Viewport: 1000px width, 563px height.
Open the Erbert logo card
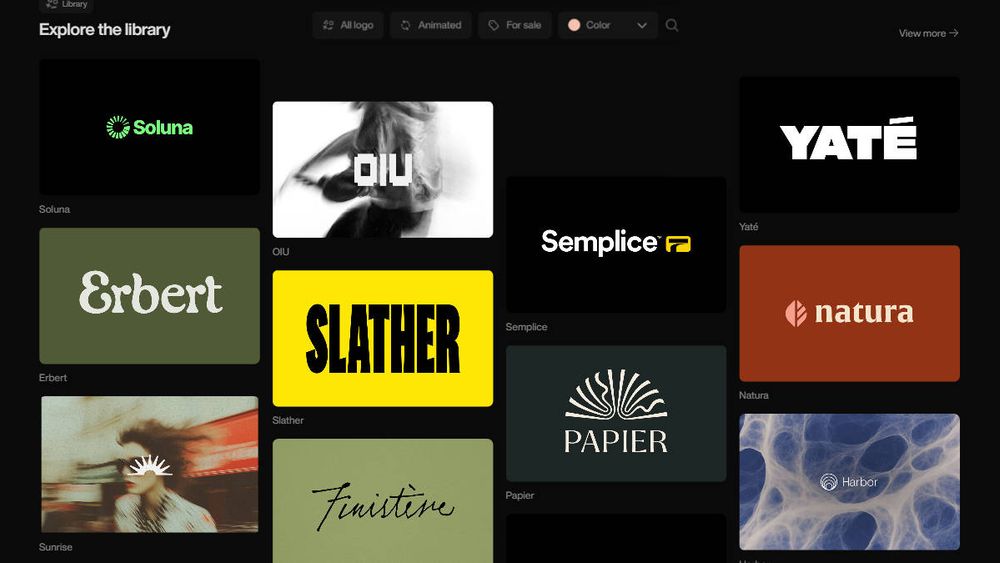149,296
